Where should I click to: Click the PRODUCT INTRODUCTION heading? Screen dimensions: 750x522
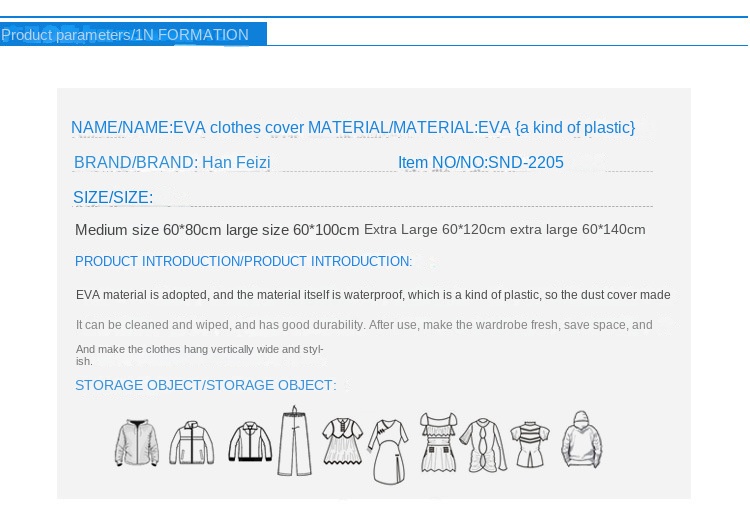pos(243,261)
